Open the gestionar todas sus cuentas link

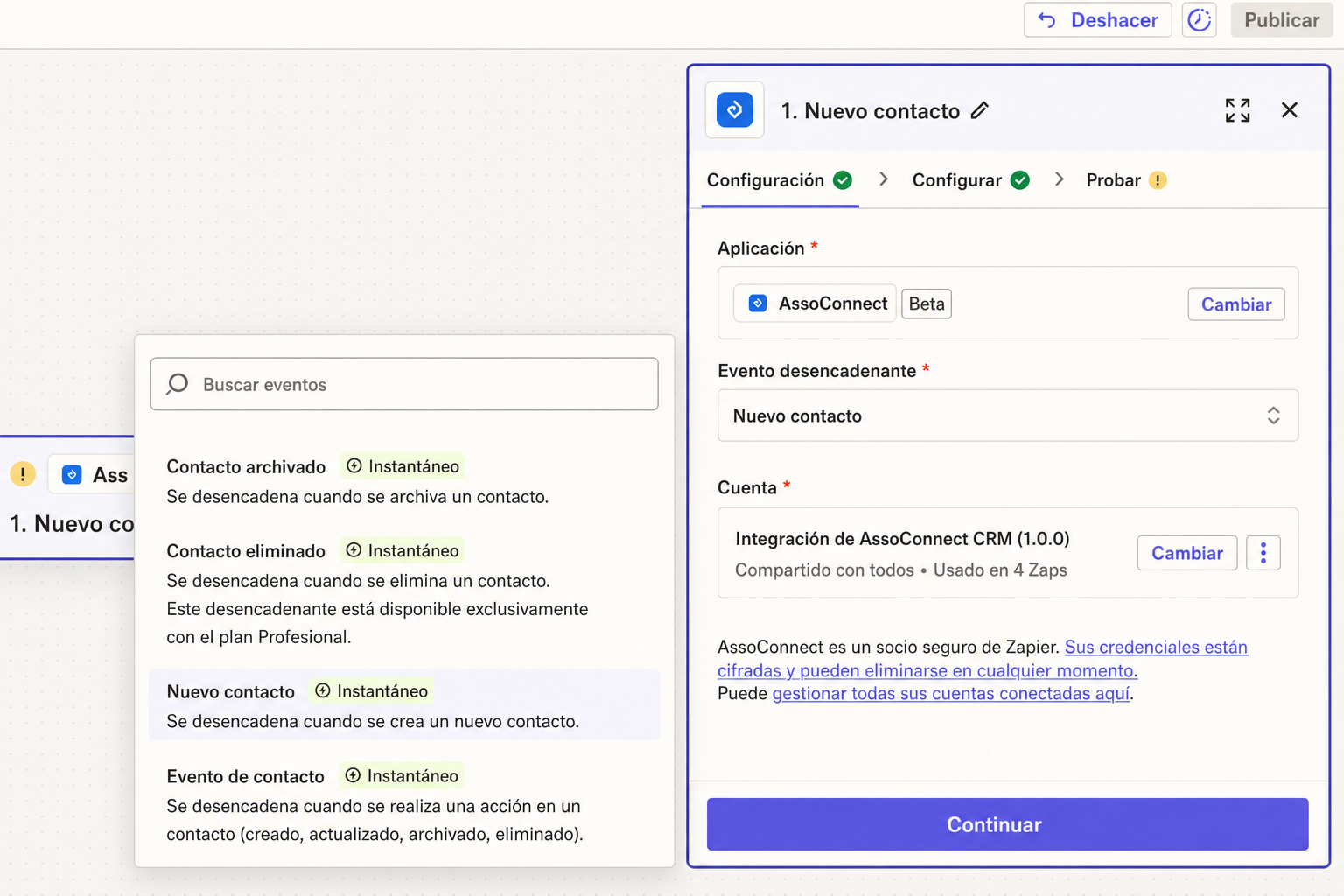951,694
